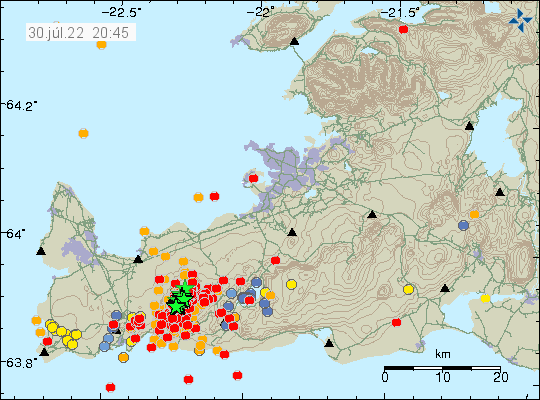Click the orange dot below the date label
The width and height of the screenshot is (540, 400).
(x=101, y=44)
